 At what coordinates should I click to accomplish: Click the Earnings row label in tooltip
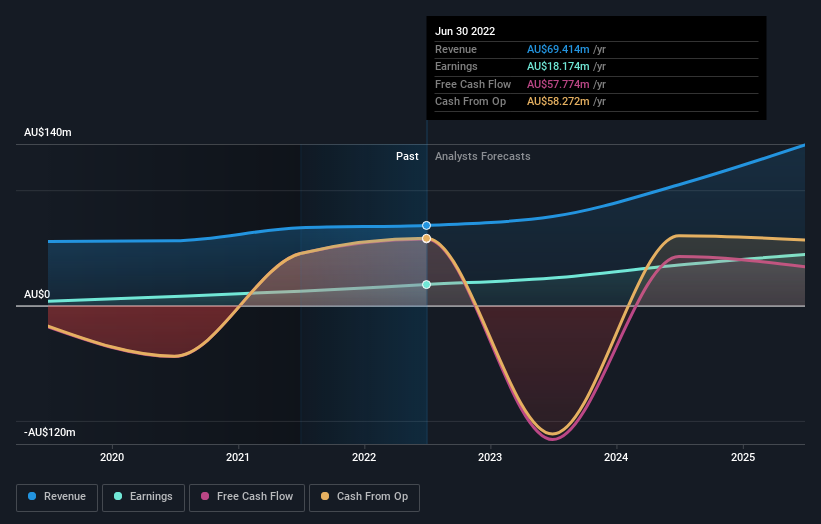pos(456,66)
